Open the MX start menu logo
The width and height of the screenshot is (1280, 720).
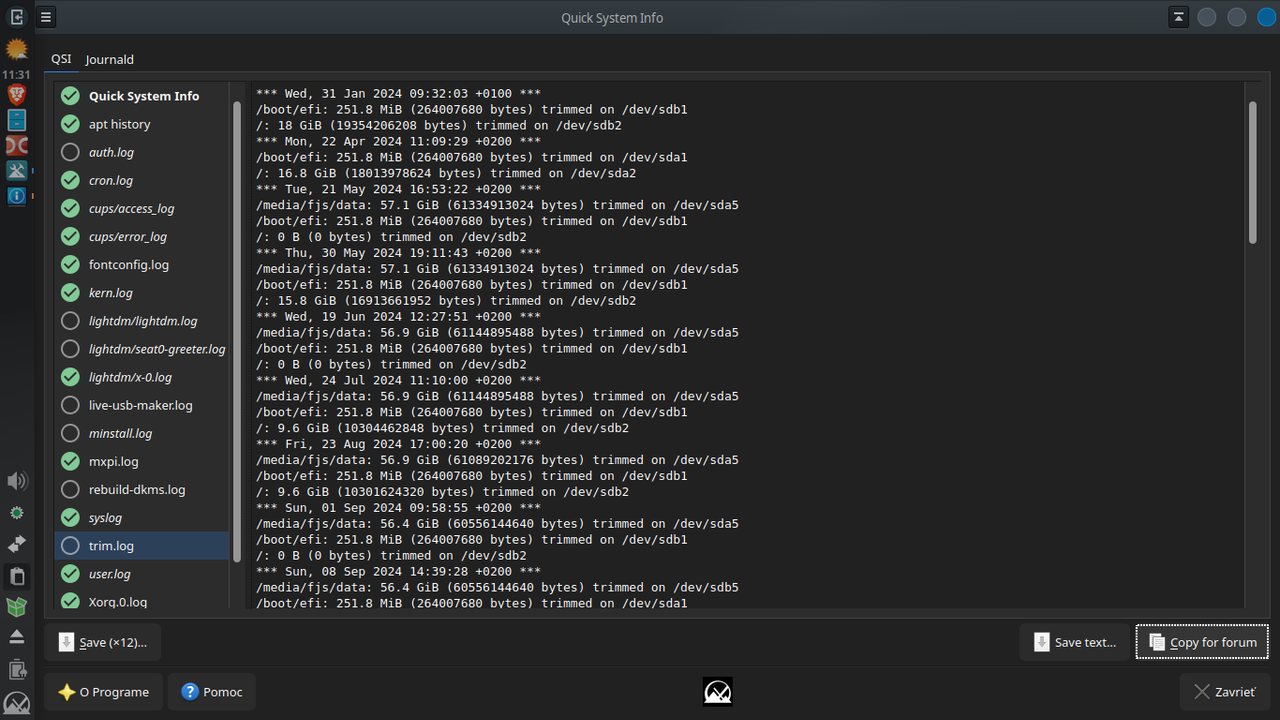[16, 702]
